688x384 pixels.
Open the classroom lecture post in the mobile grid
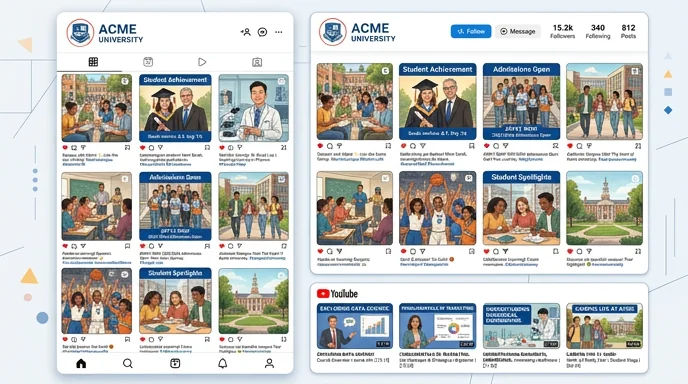click(97, 206)
